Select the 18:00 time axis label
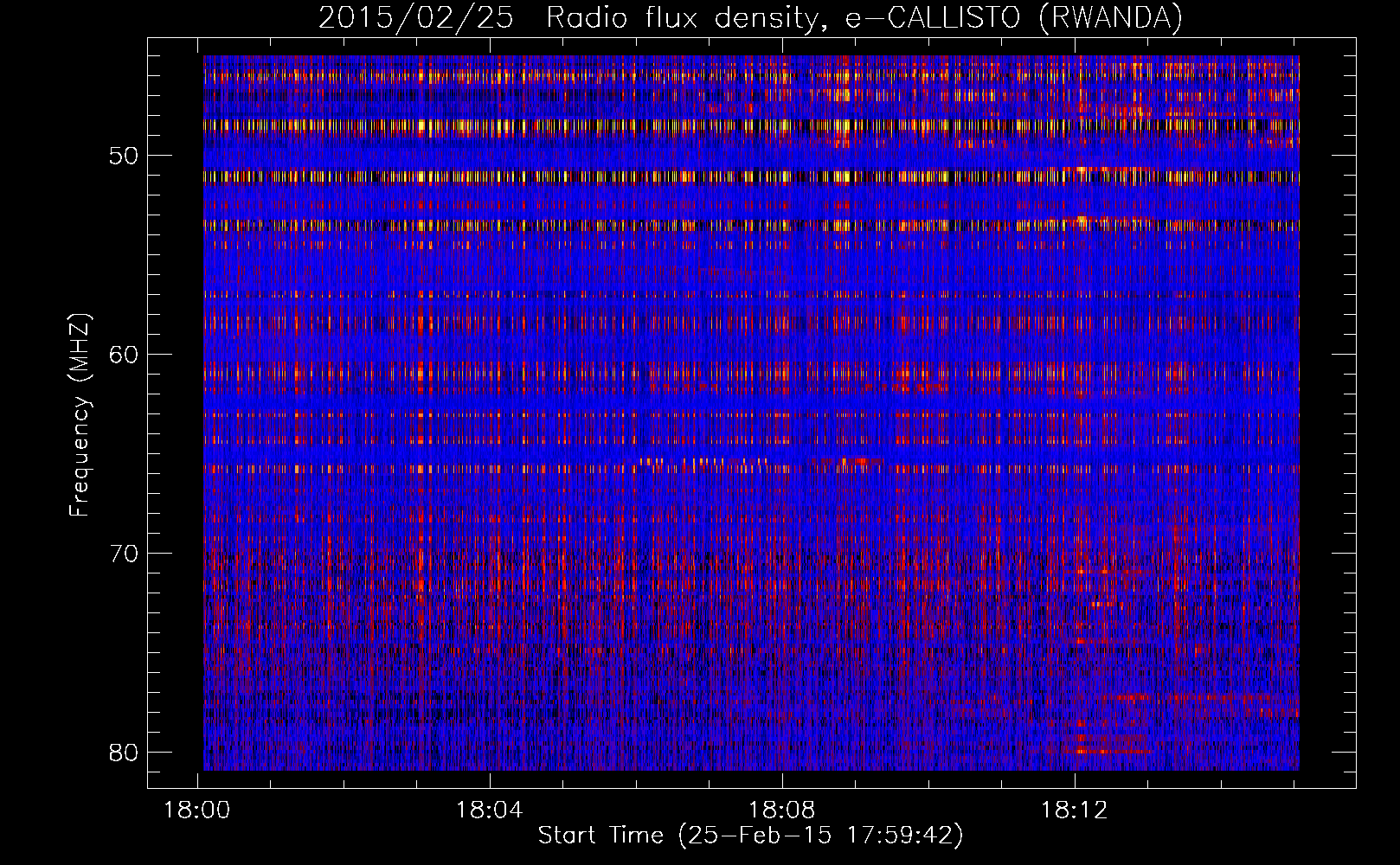Viewport: 1400px width, 865px height. tap(197, 811)
